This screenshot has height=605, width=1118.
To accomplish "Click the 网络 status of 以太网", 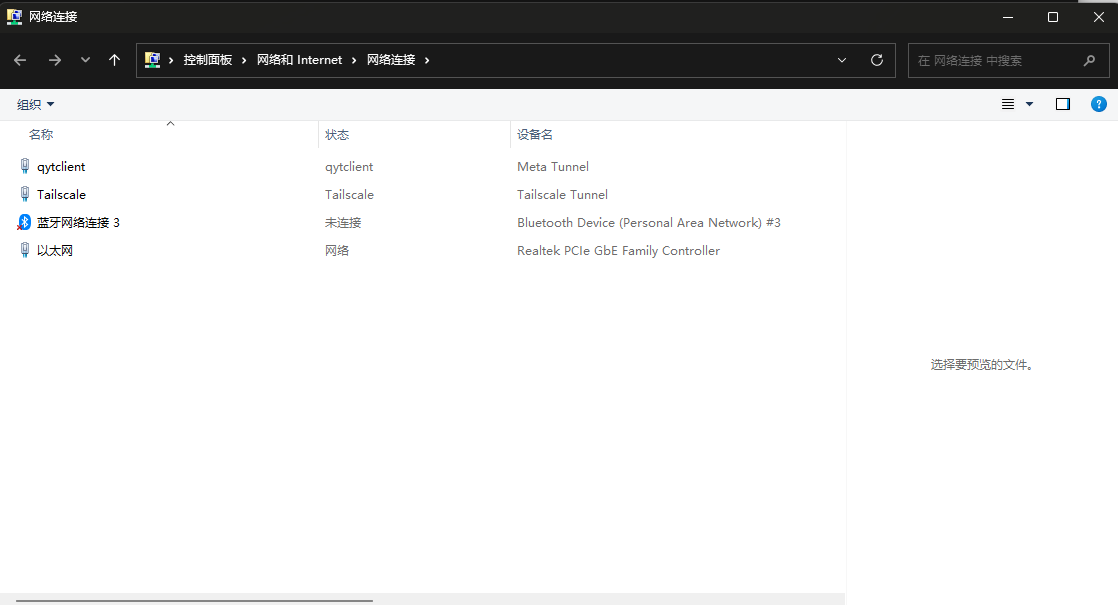I will click(337, 250).
